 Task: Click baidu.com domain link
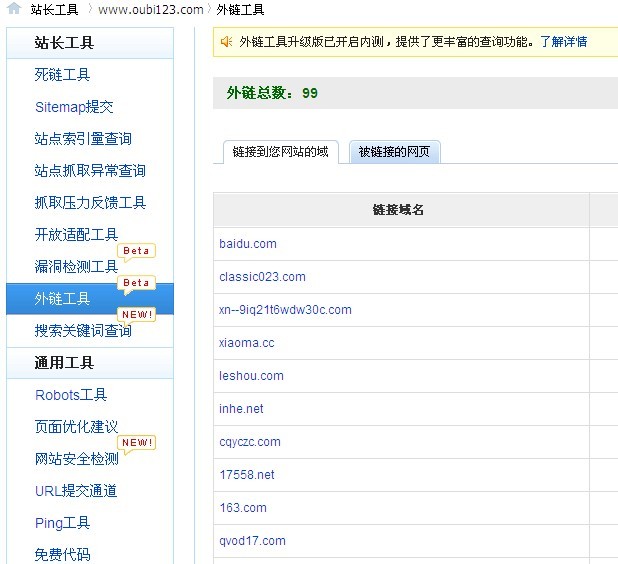pos(248,244)
